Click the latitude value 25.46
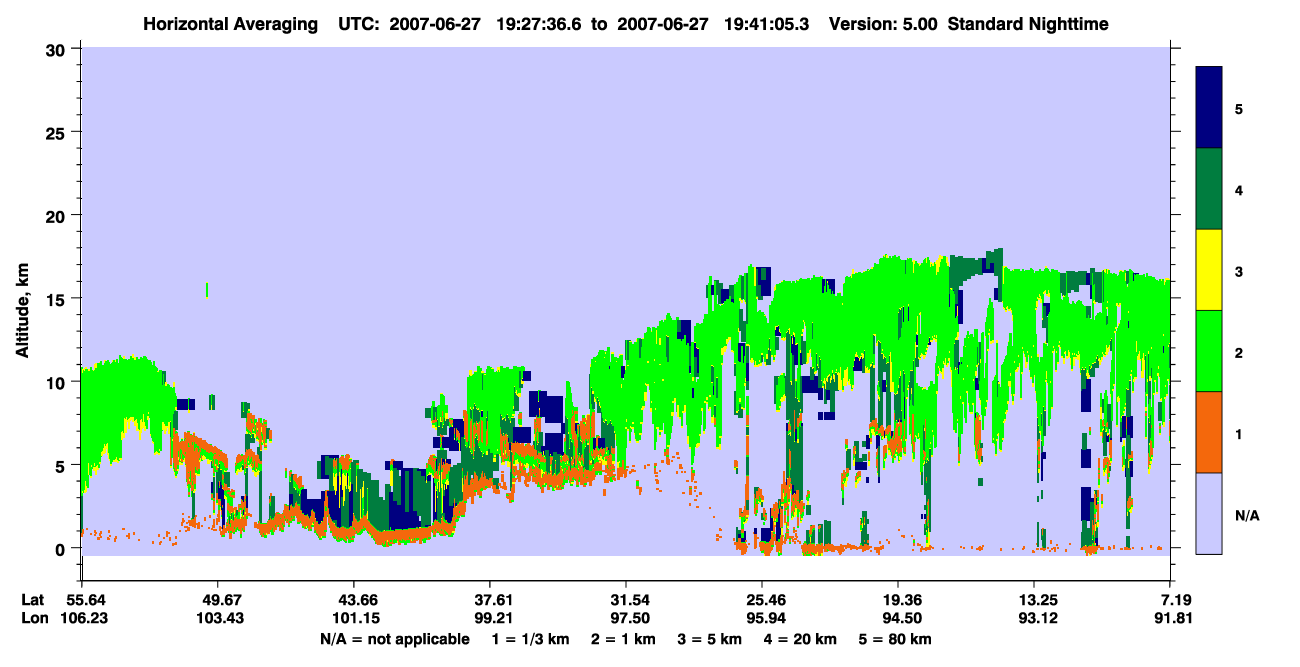 pyautogui.click(x=762, y=600)
